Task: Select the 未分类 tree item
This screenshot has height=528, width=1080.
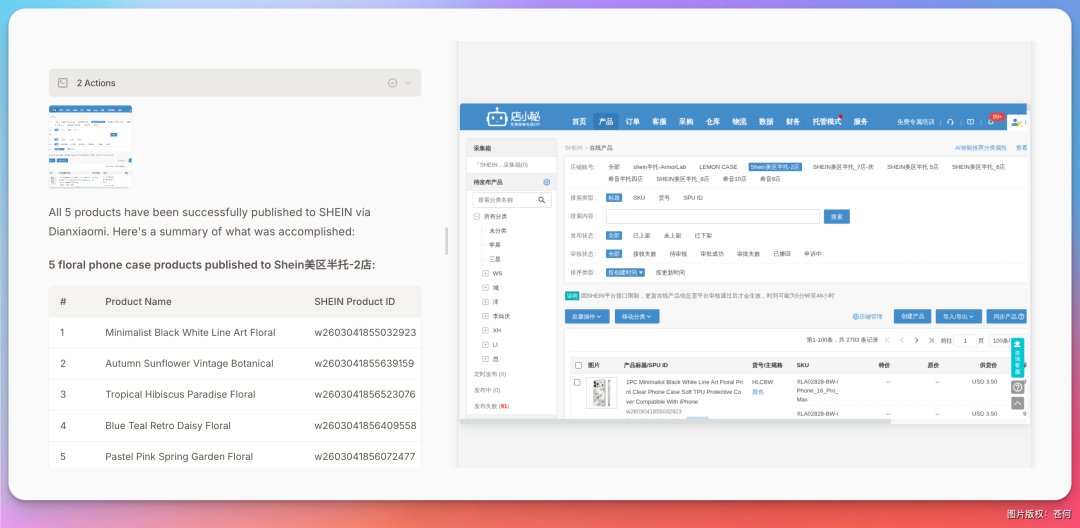Action: point(498,231)
